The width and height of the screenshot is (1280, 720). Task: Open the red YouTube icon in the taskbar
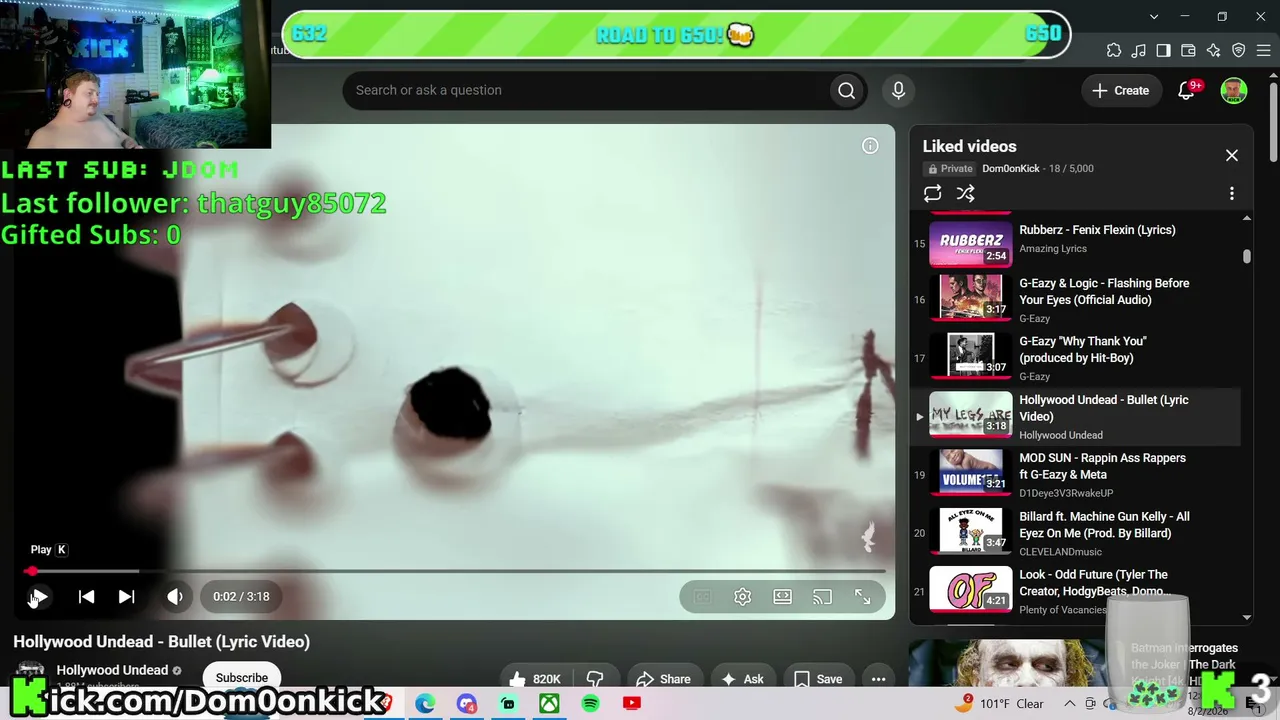click(632, 704)
